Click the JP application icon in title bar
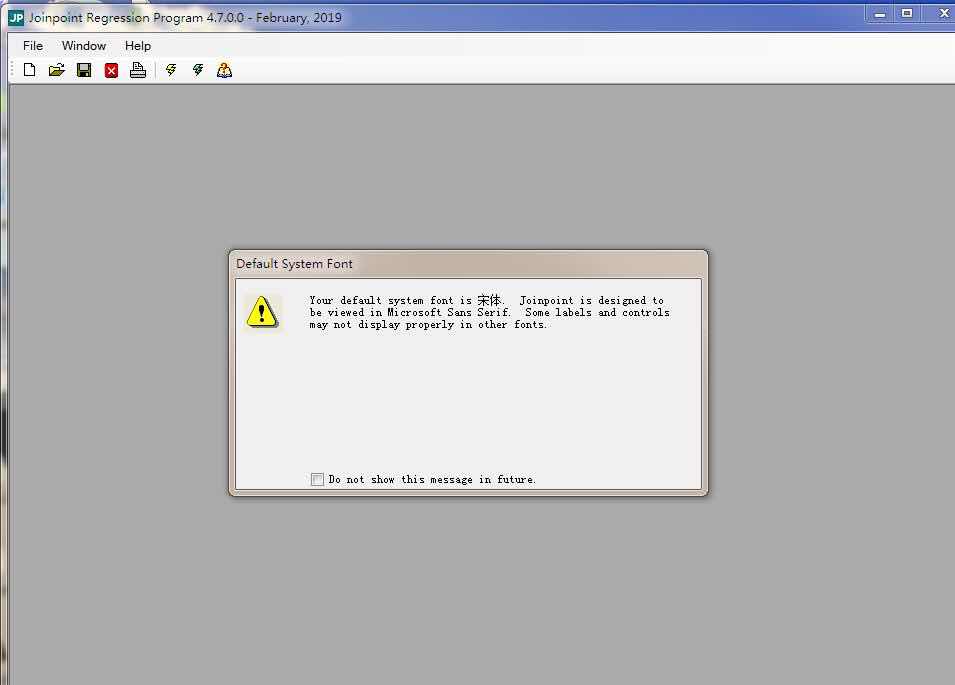The width and height of the screenshot is (955, 685). coord(16,18)
